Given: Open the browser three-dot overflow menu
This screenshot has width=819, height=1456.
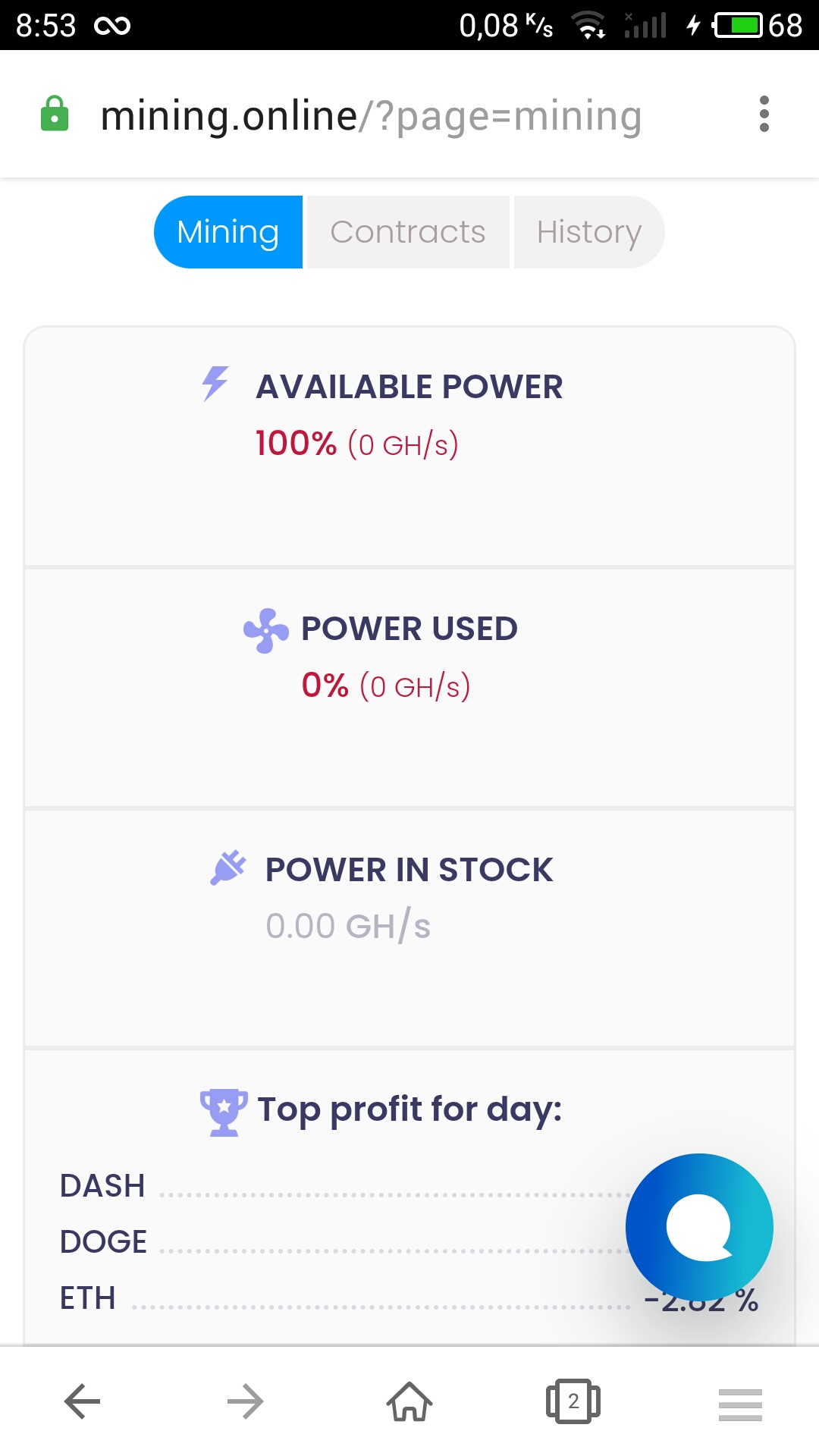Looking at the screenshot, I should click(x=764, y=115).
